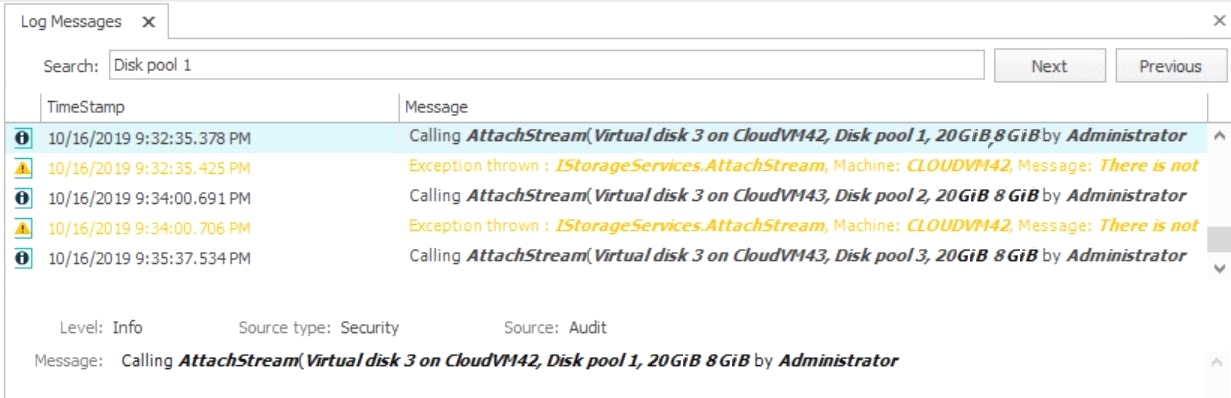Click warning icon of 9:32:35.425 PM row
Image resolution: width=1231 pixels, height=398 pixels.
pos(22,167)
